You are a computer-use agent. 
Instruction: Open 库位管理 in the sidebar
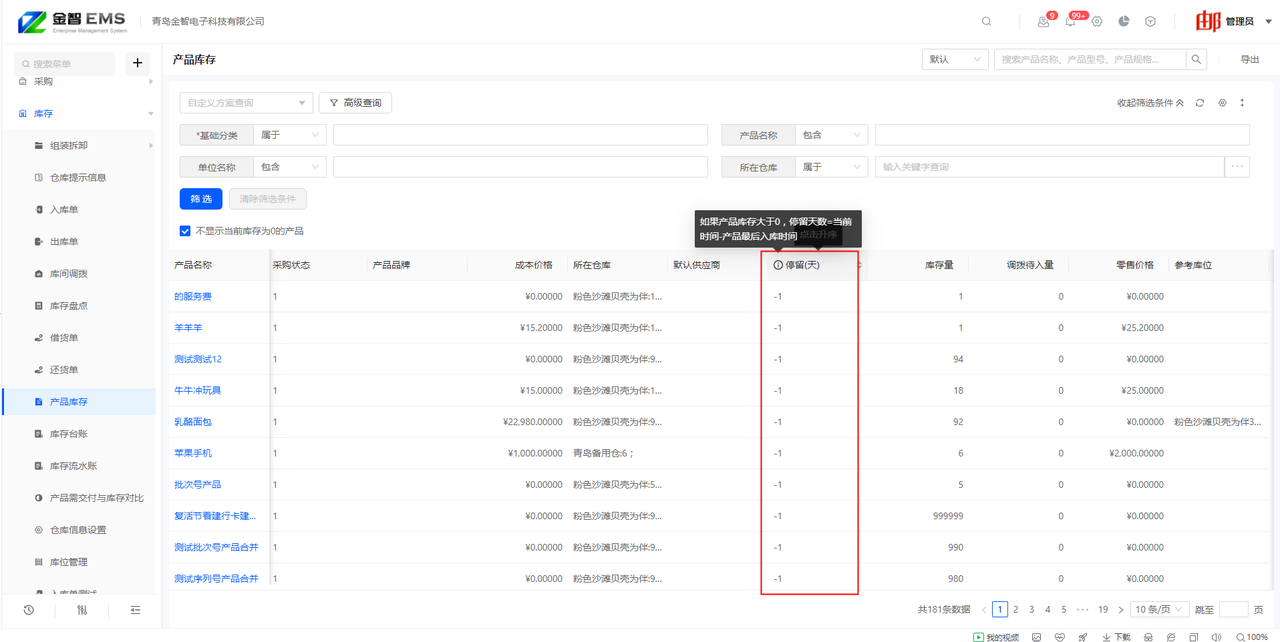[x=69, y=562]
